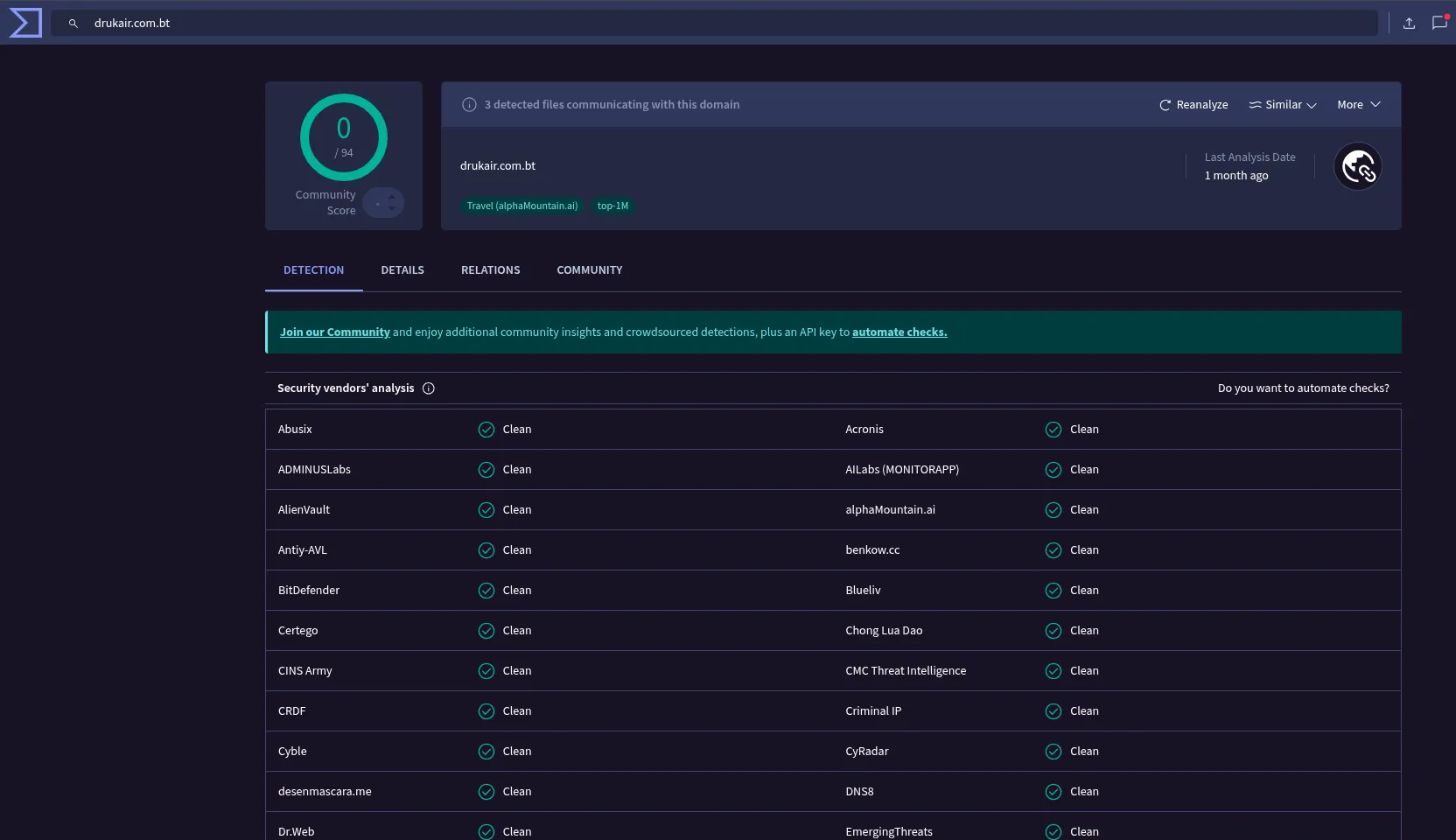Click the drukair.com.bt domain title
The width and height of the screenshot is (1456, 840).
pos(498,166)
